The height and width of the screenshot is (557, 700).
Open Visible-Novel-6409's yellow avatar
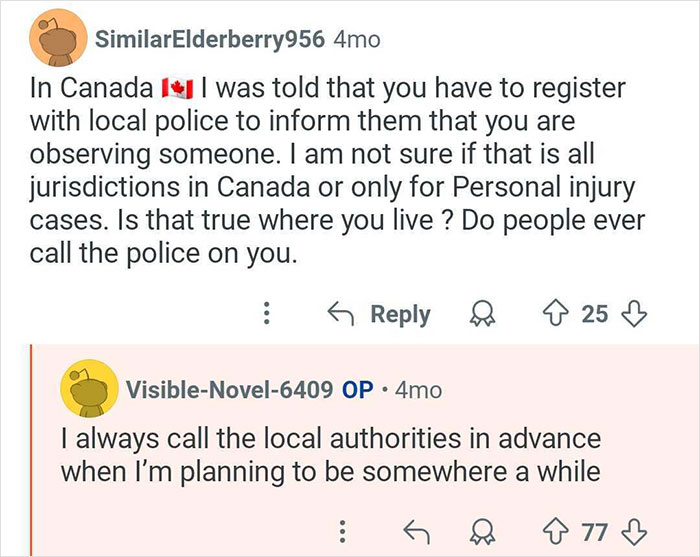[x=88, y=389]
